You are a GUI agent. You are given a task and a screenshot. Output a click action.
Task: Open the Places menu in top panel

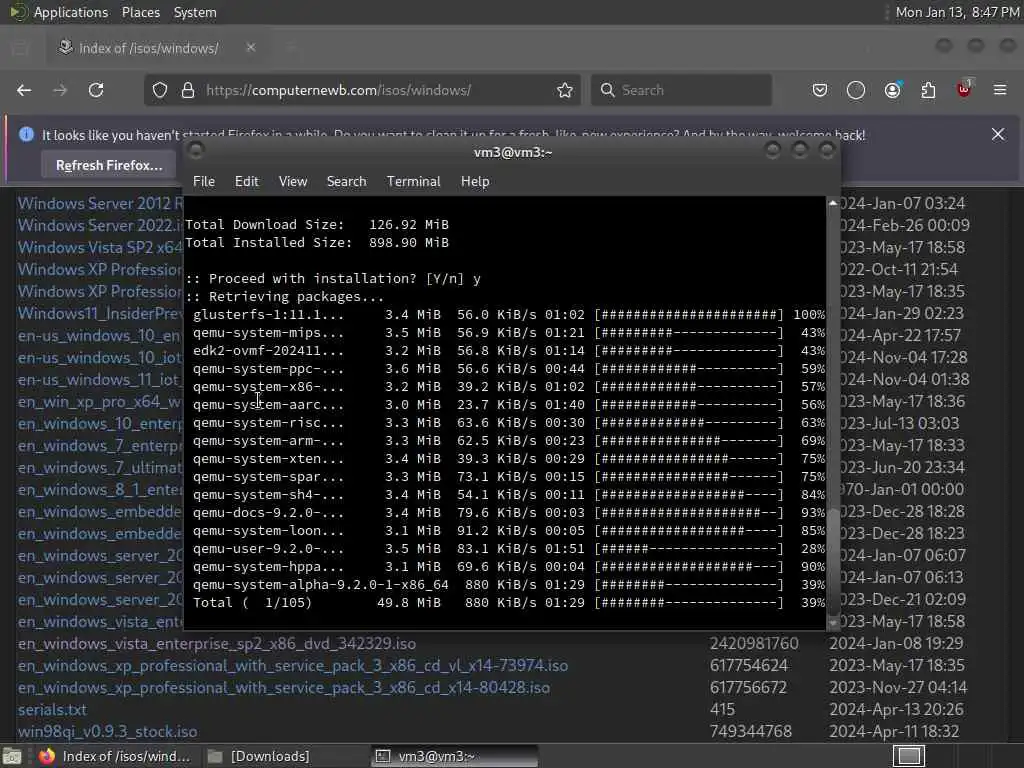point(141,12)
